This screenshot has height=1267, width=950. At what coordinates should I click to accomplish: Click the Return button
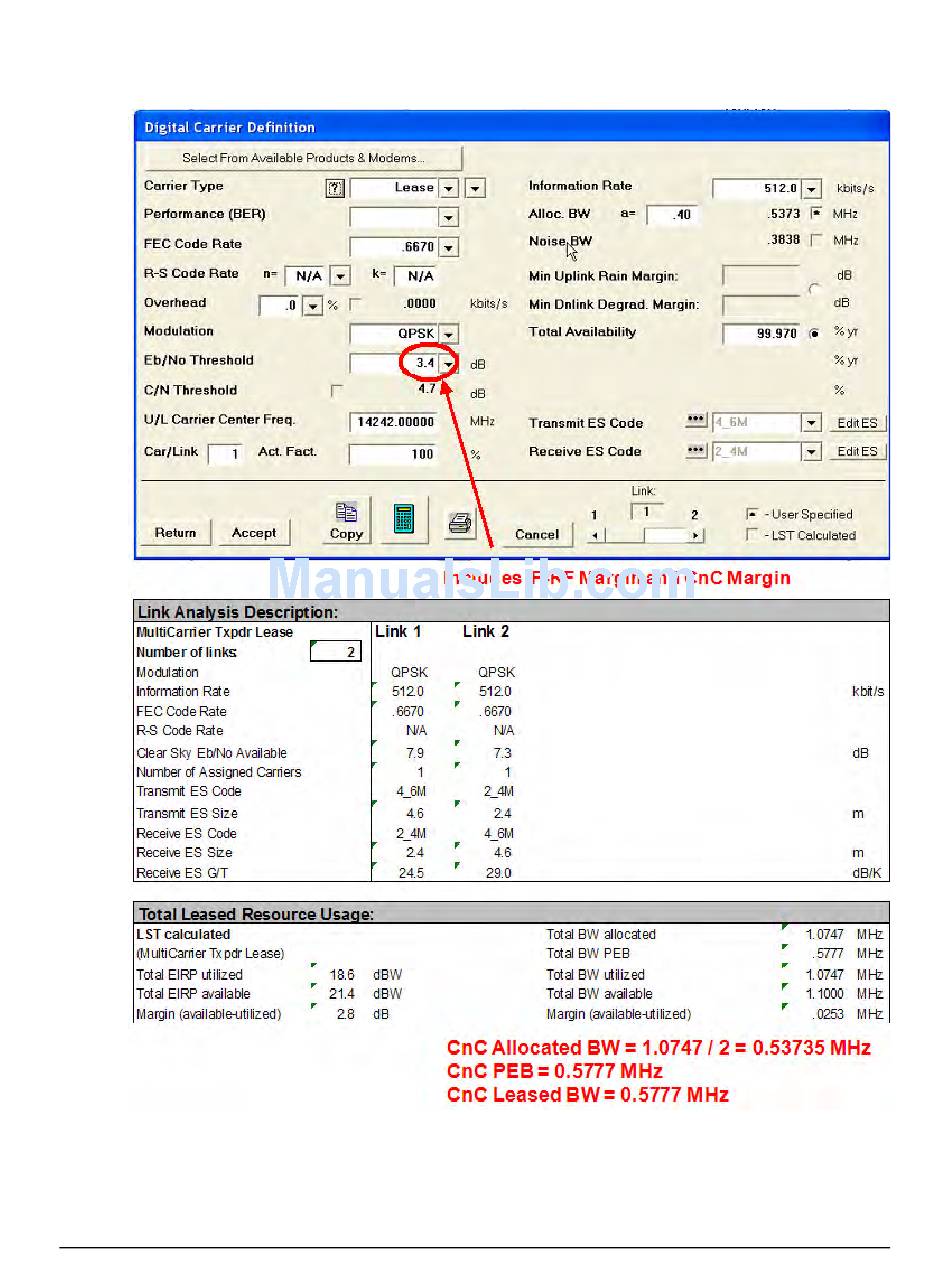(176, 533)
